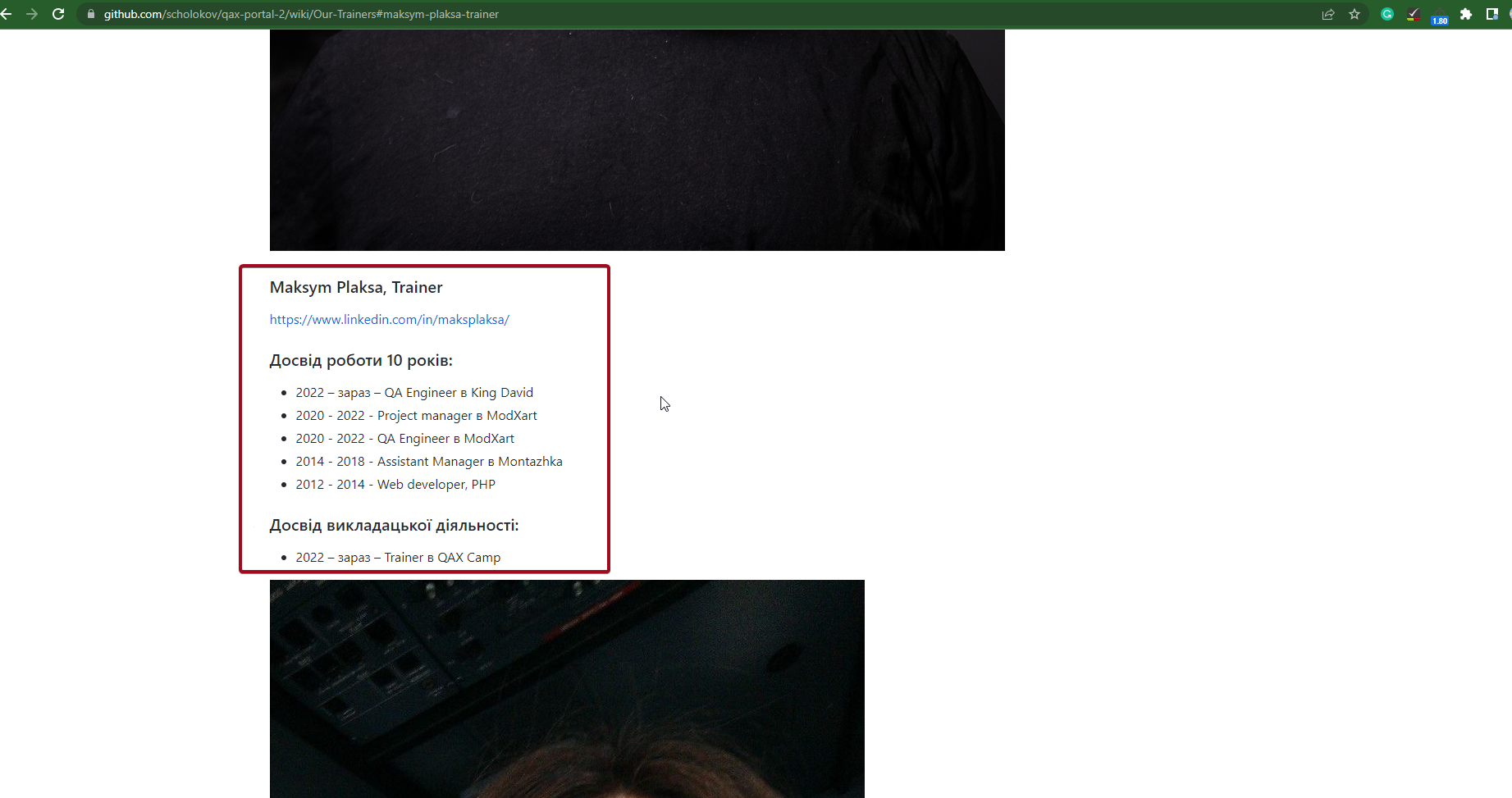Click the heading Досвід роботи 10 років
Image resolution: width=1512 pixels, height=798 pixels.
coord(361,360)
